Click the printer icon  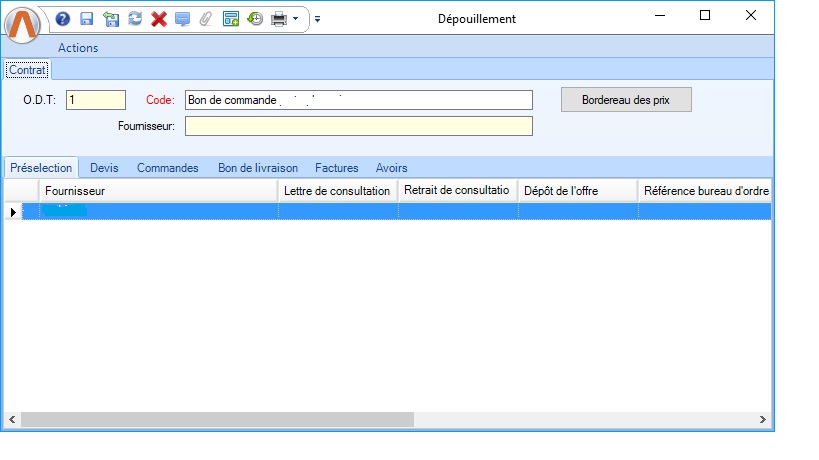(279, 18)
